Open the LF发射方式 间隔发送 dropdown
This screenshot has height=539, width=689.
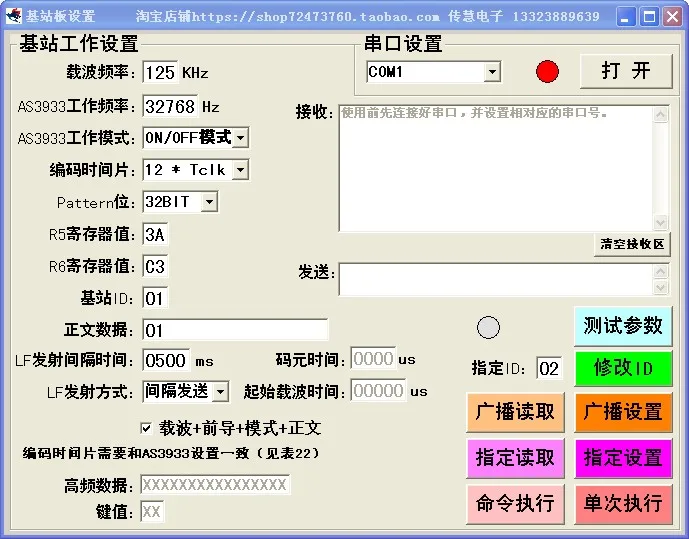pyautogui.click(x=220, y=391)
